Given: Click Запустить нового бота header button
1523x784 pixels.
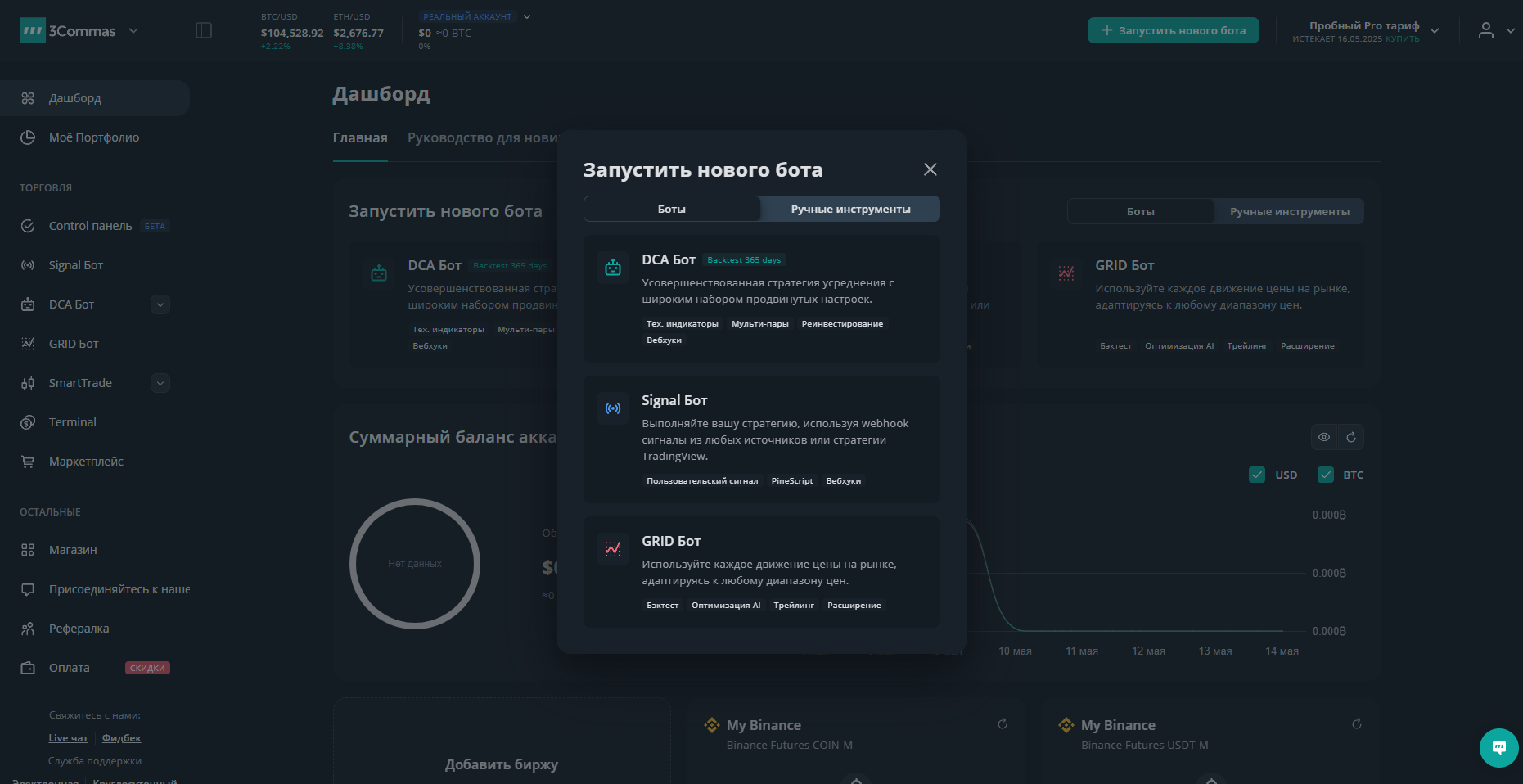Looking at the screenshot, I should point(1174,30).
